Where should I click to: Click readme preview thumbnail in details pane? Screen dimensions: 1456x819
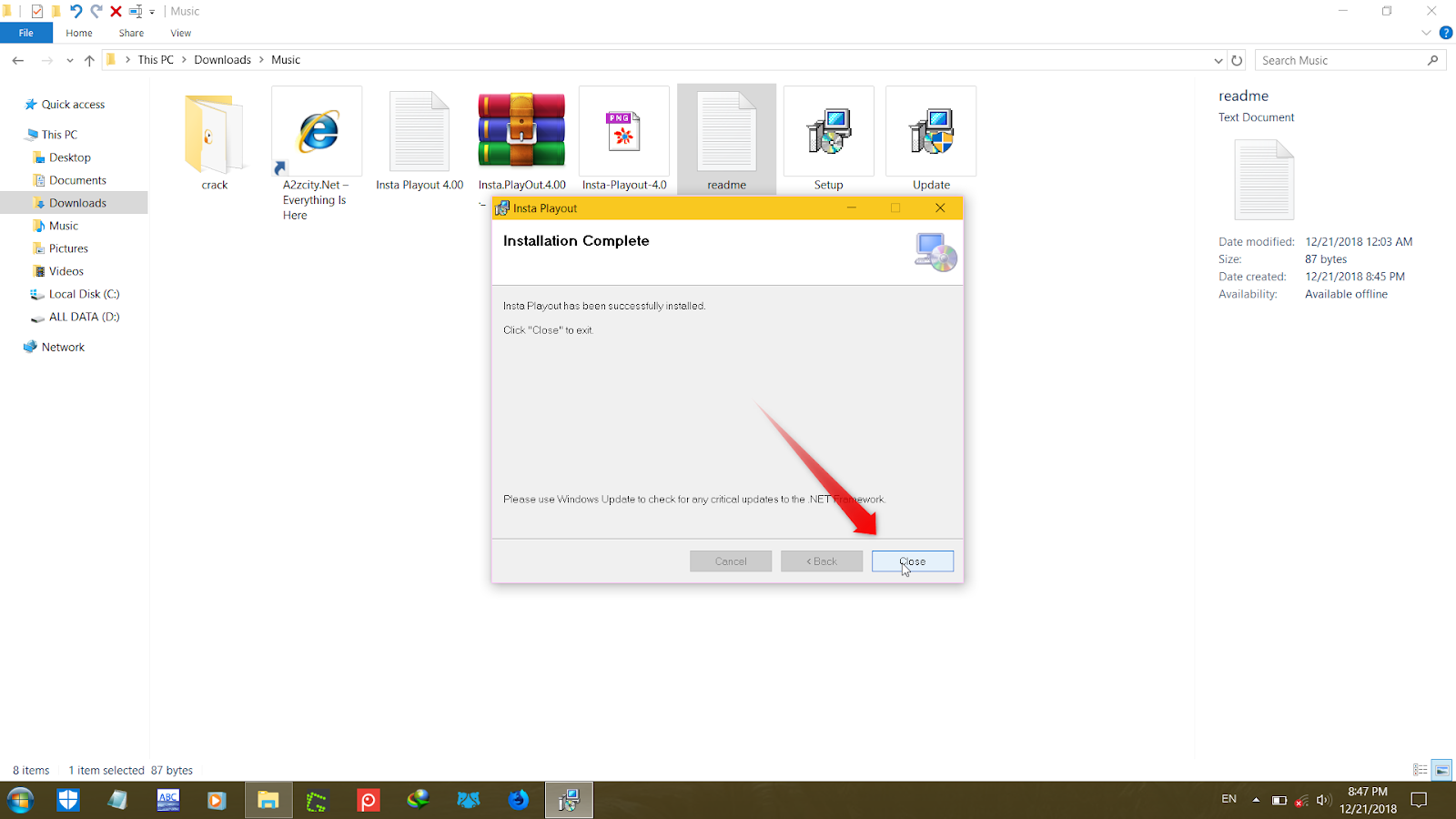click(x=1264, y=179)
